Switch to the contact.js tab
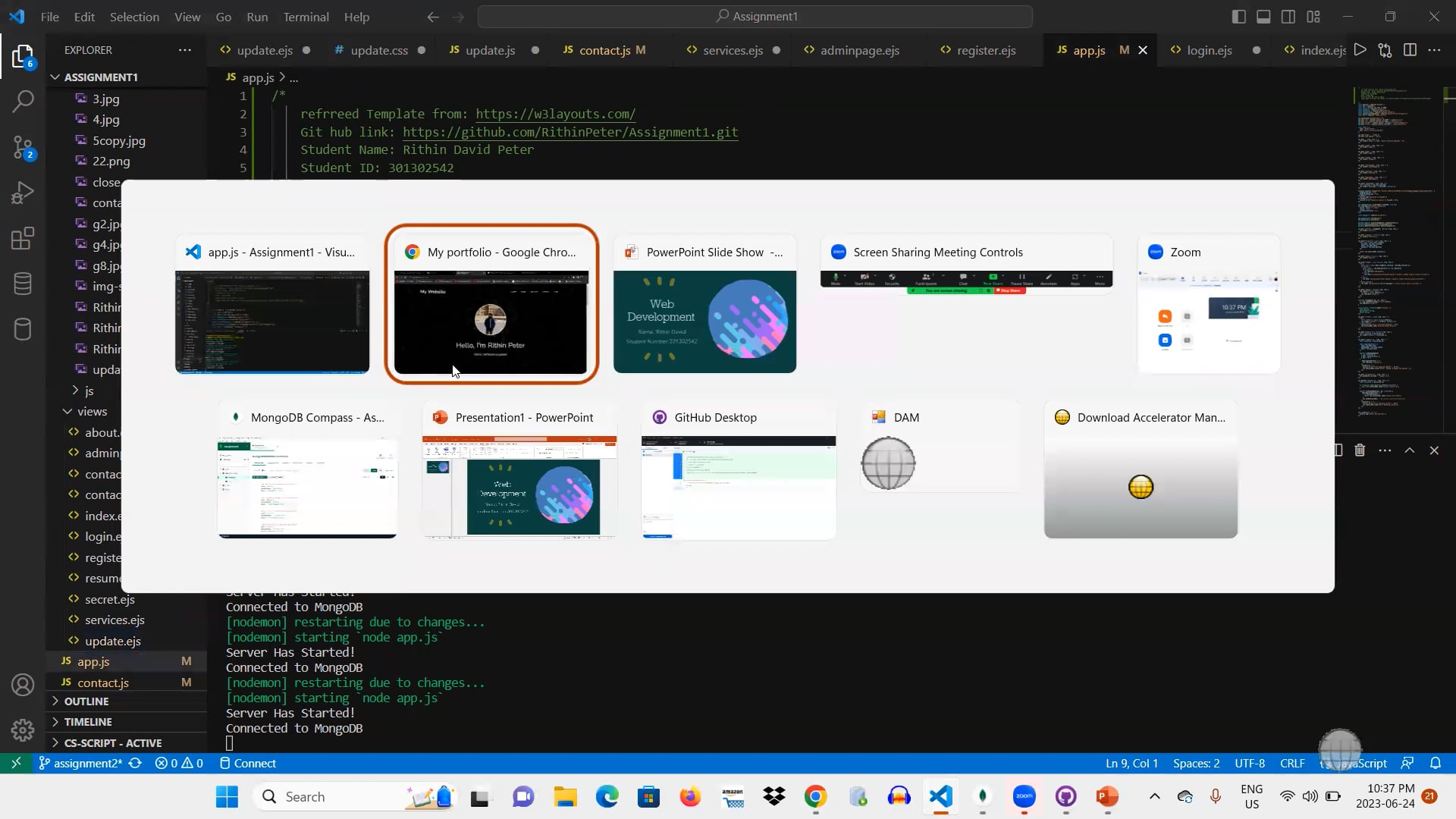 605,50
